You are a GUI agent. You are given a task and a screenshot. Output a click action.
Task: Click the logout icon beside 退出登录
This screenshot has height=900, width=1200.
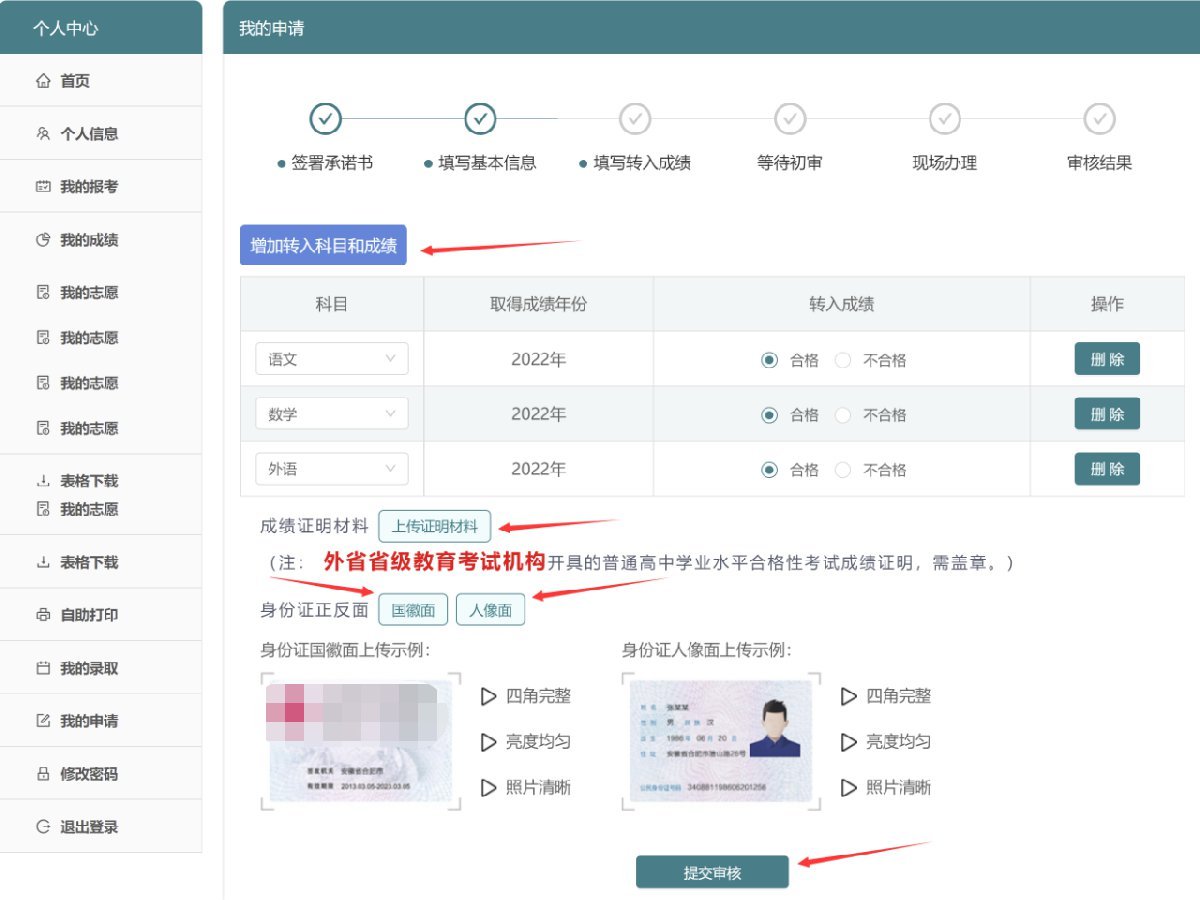click(43, 827)
